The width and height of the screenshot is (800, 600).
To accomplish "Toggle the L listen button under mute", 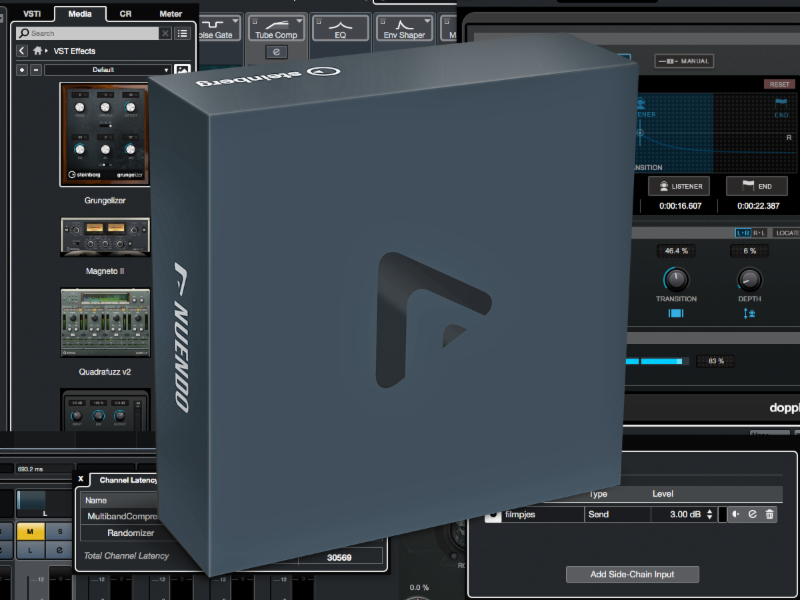I will coord(30,550).
